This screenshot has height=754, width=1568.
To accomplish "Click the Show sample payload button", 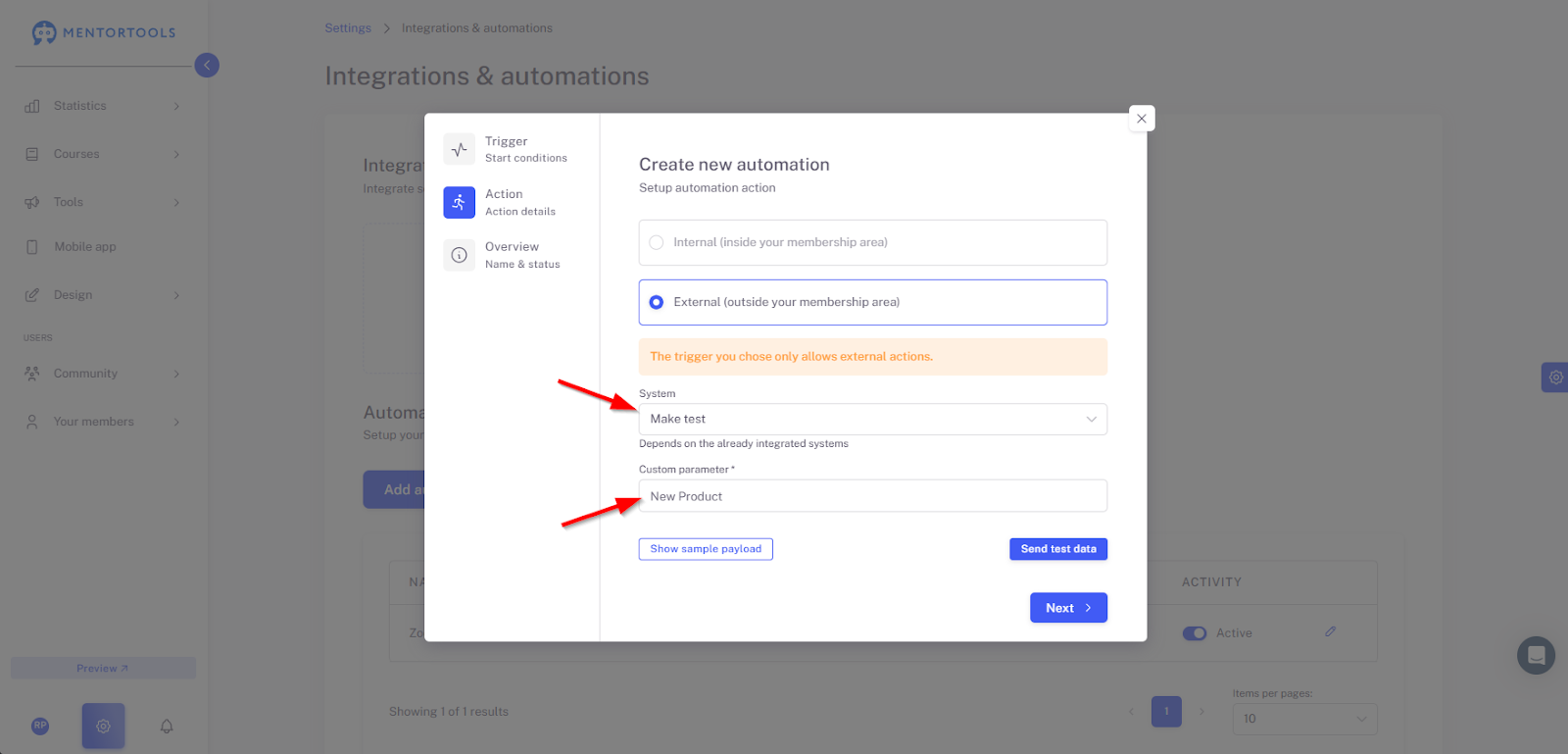I will (706, 549).
